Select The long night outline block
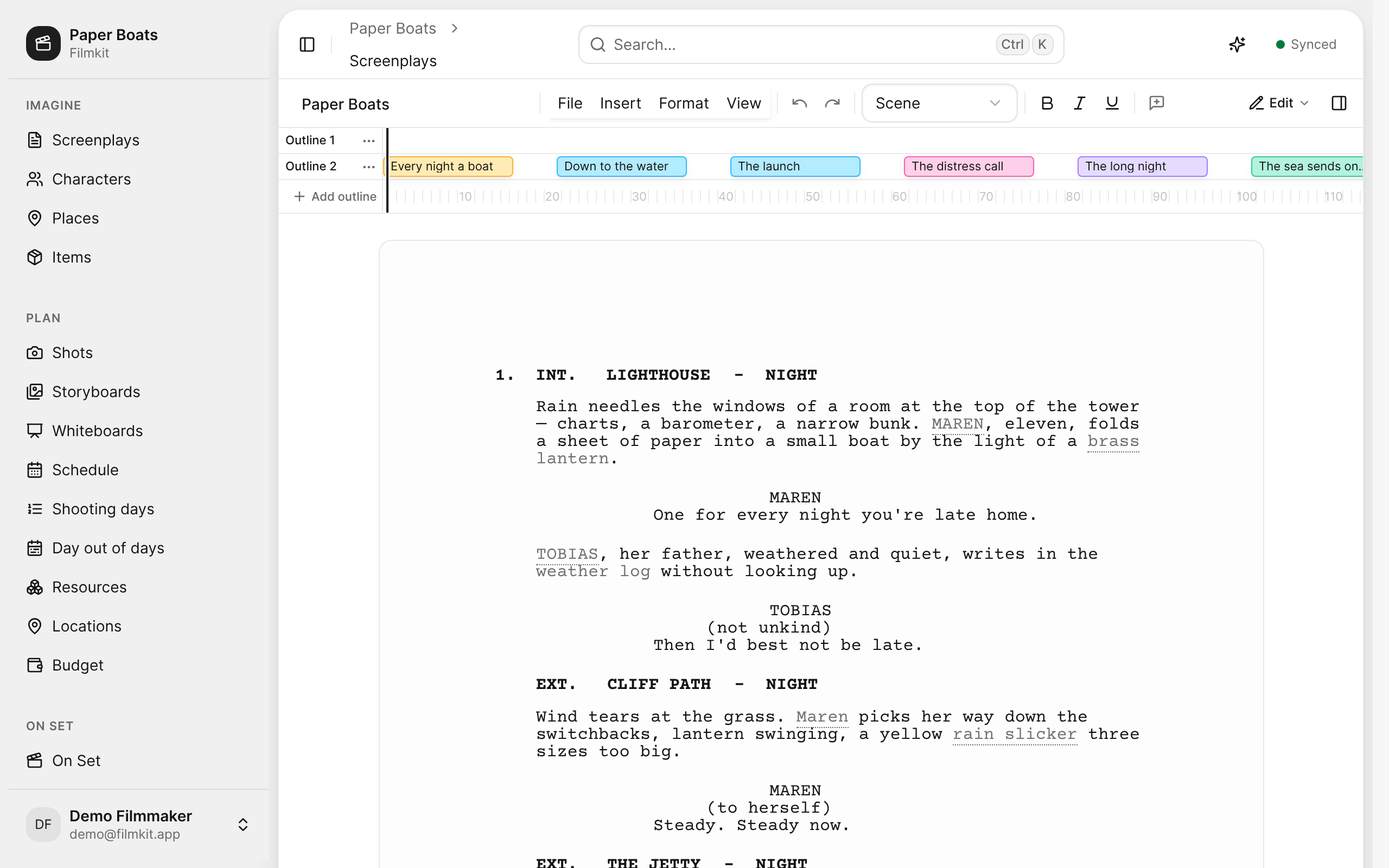Viewport: 1389px width, 868px height. (x=1142, y=167)
